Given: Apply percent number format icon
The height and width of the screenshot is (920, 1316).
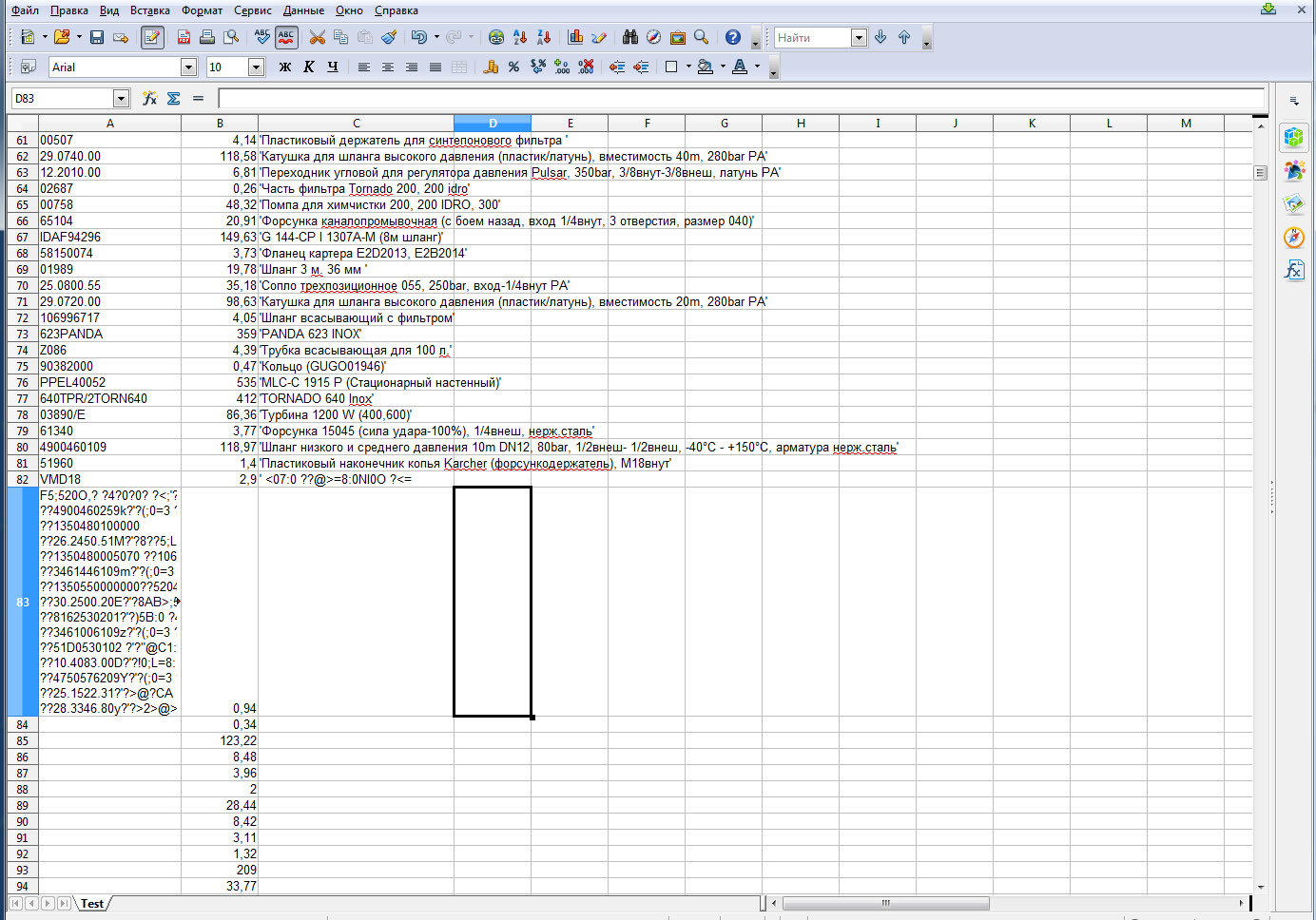Looking at the screenshot, I should (514, 67).
